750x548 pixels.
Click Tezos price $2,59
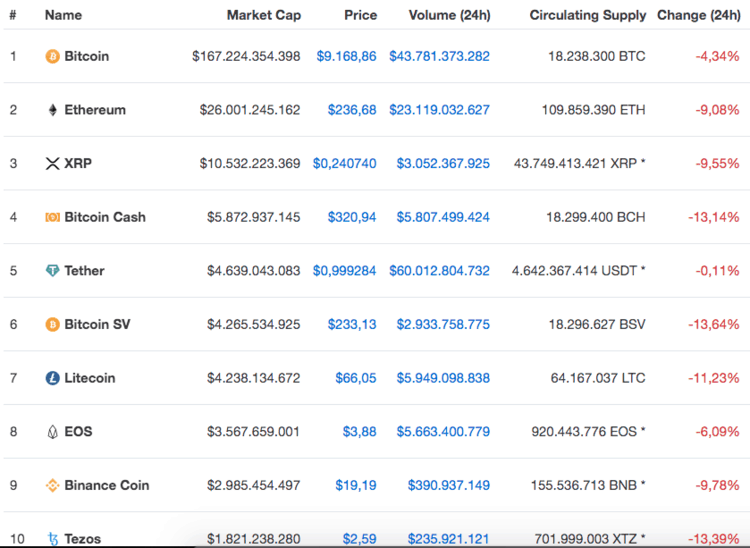359,539
